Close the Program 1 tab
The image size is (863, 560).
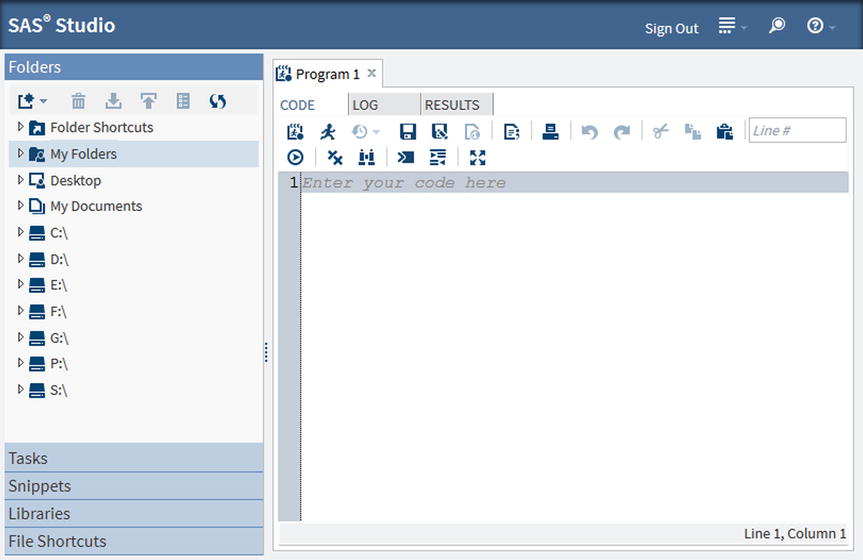(372, 73)
